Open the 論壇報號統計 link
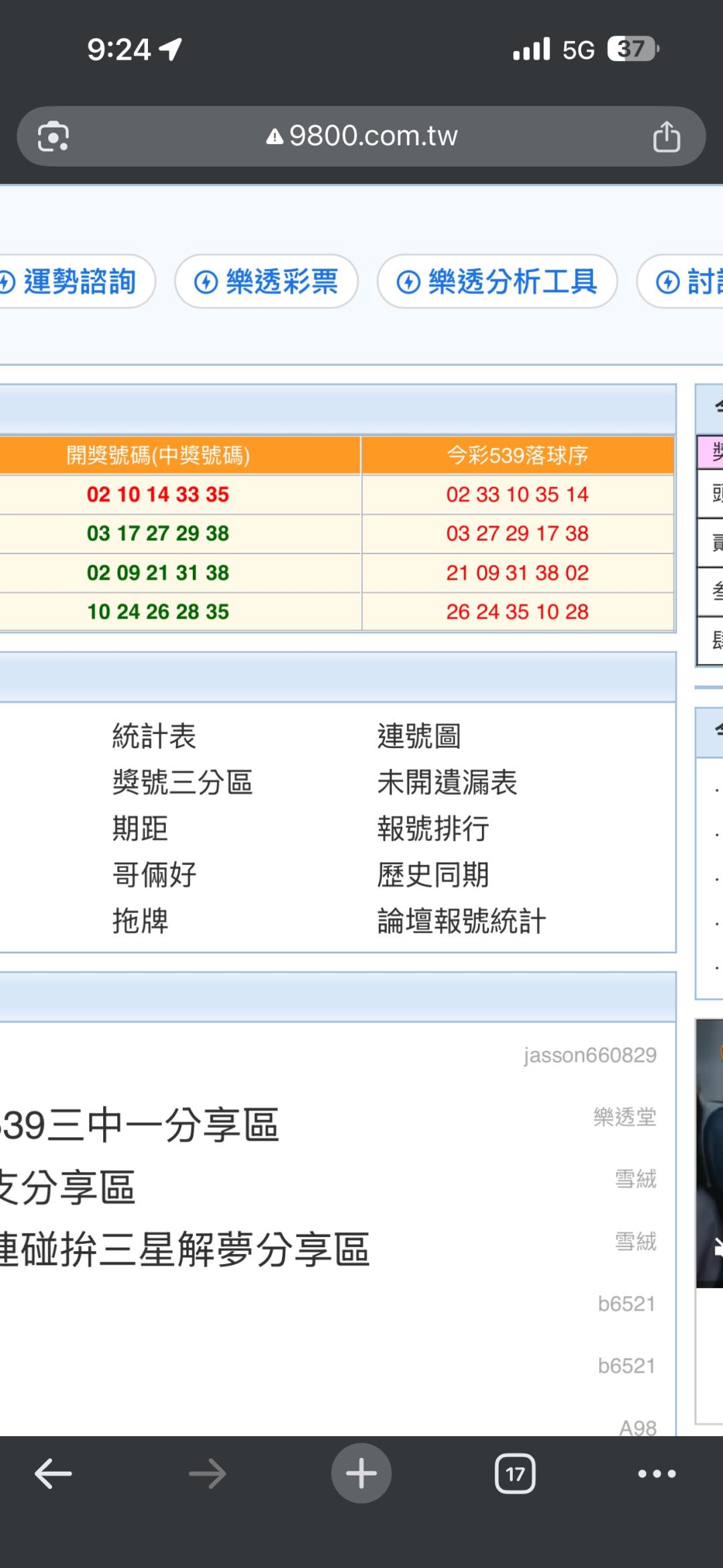 click(x=461, y=921)
